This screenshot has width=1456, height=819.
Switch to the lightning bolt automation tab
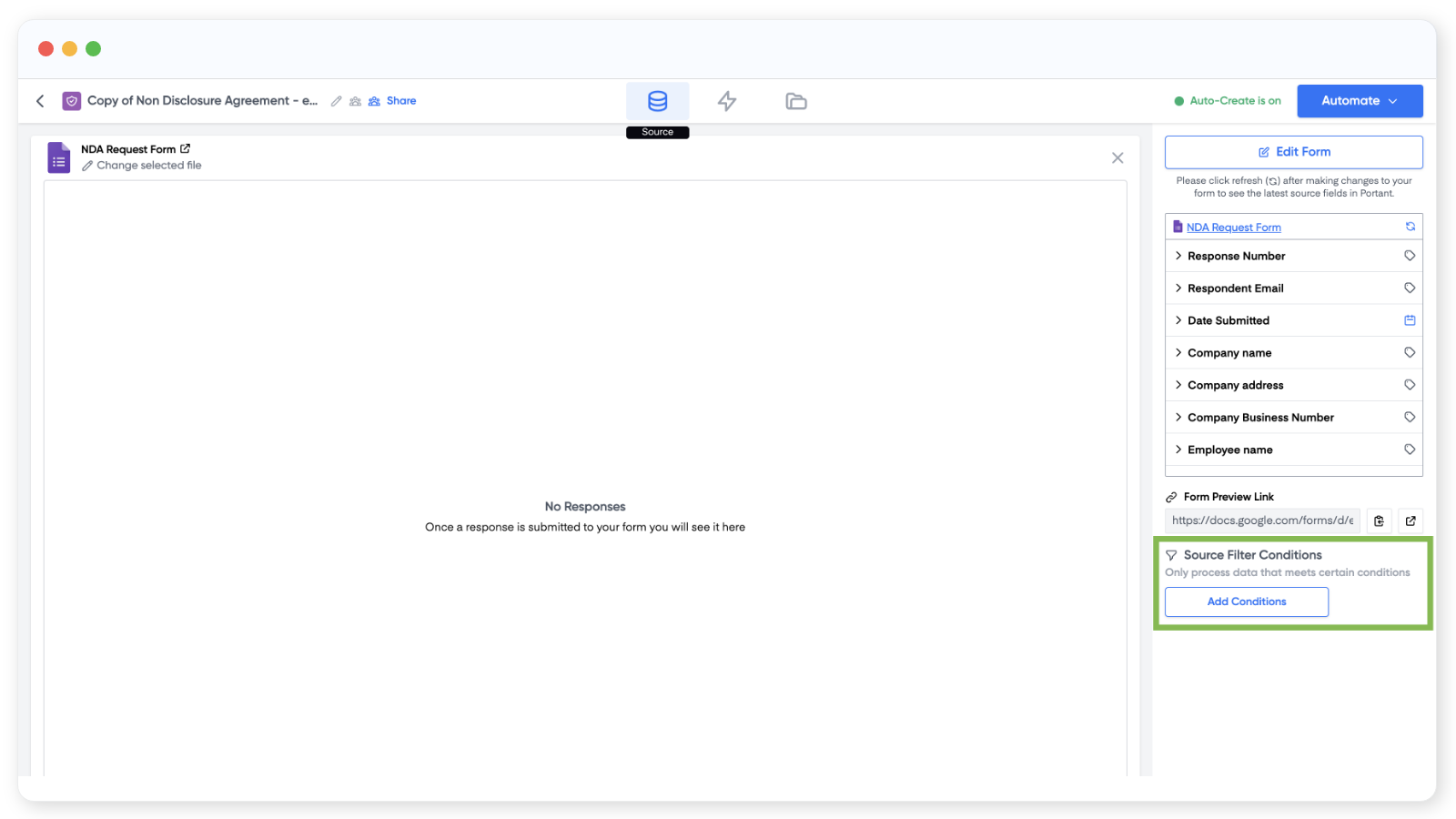pyautogui.click(x=726, y=101)
